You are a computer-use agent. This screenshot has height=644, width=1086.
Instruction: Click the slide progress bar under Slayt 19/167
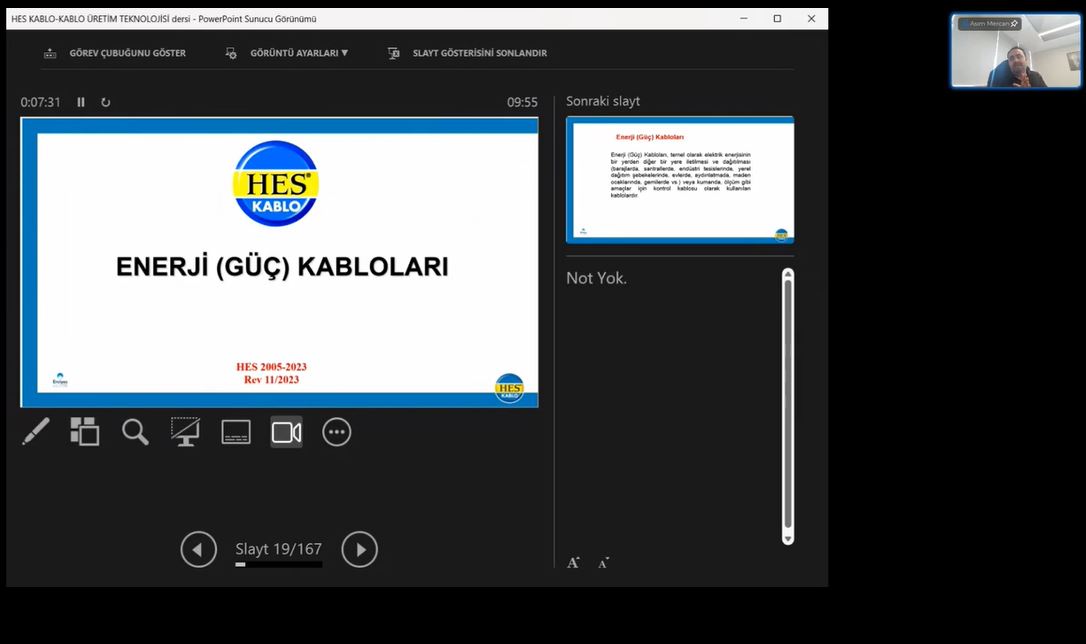point(278,564)
